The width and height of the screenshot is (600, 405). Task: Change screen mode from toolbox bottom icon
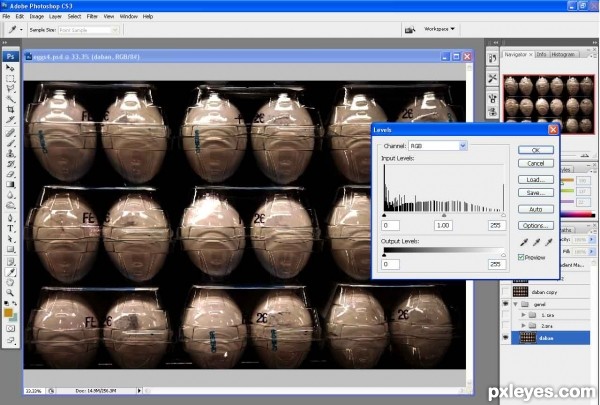click(x=10, y=340)
